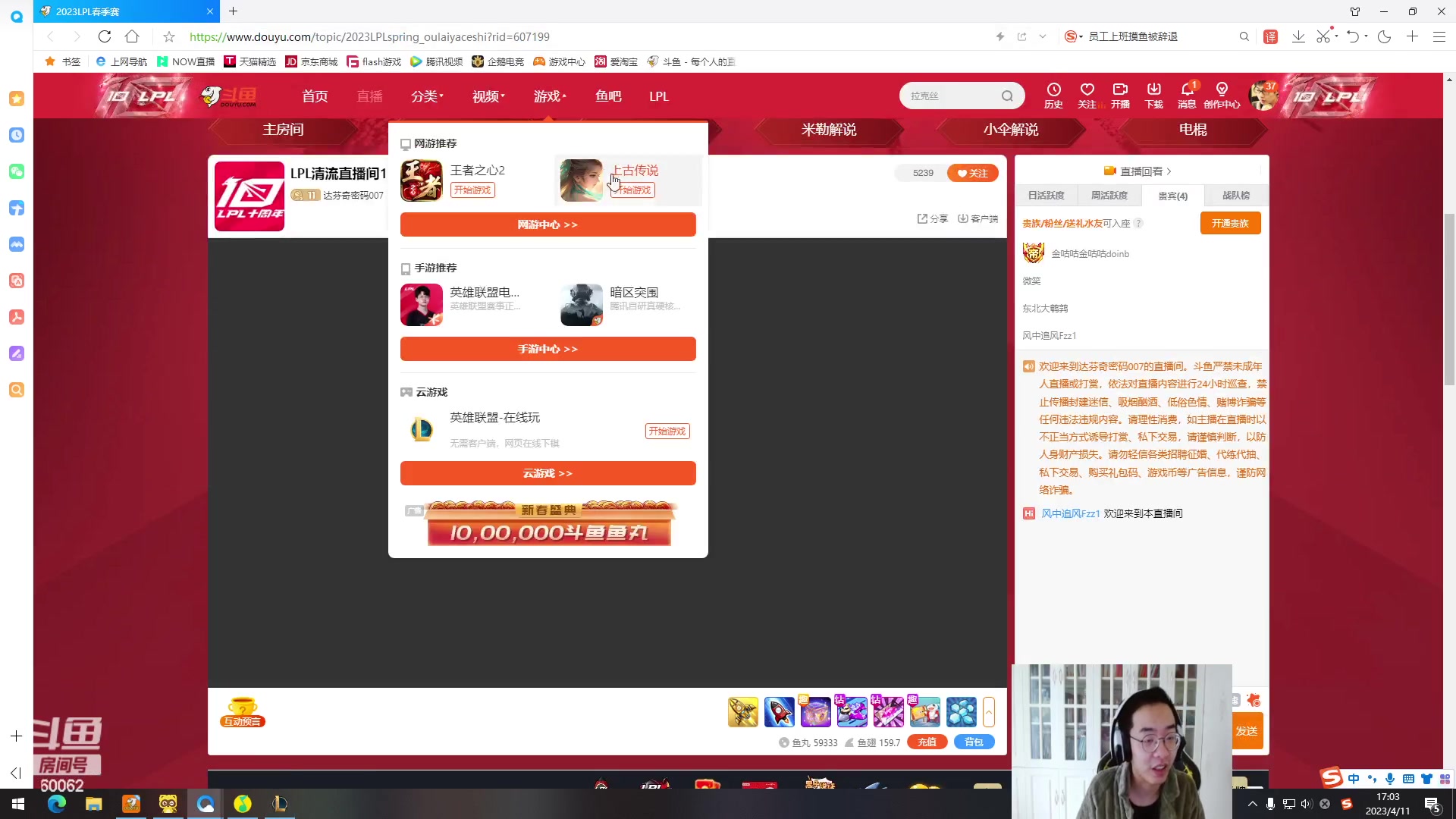This screenshot has width=1456, height=819.
Task: Expand the gift bar chevron
Action: (988, 712)
